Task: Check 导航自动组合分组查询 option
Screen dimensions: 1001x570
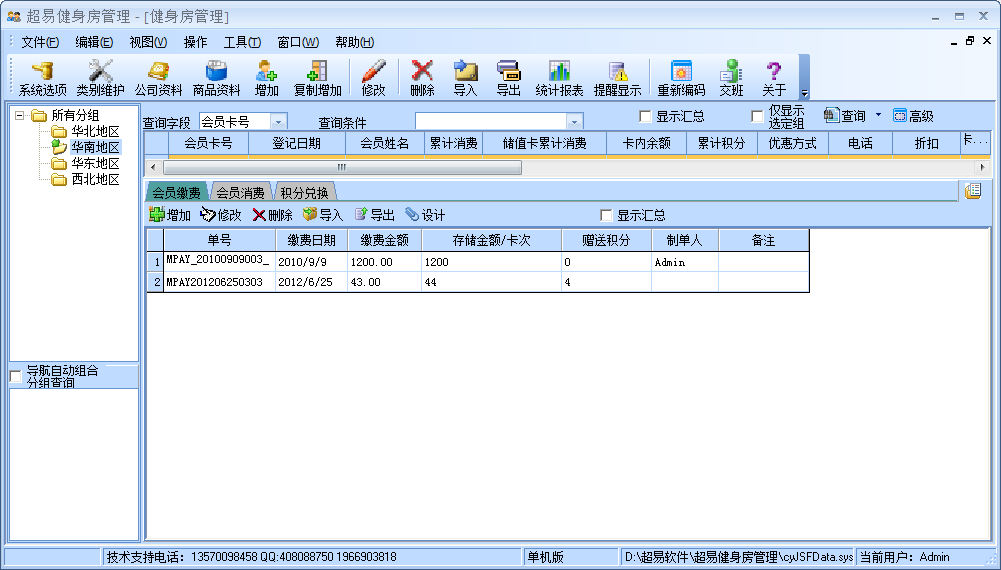Action: click(16, 377)
